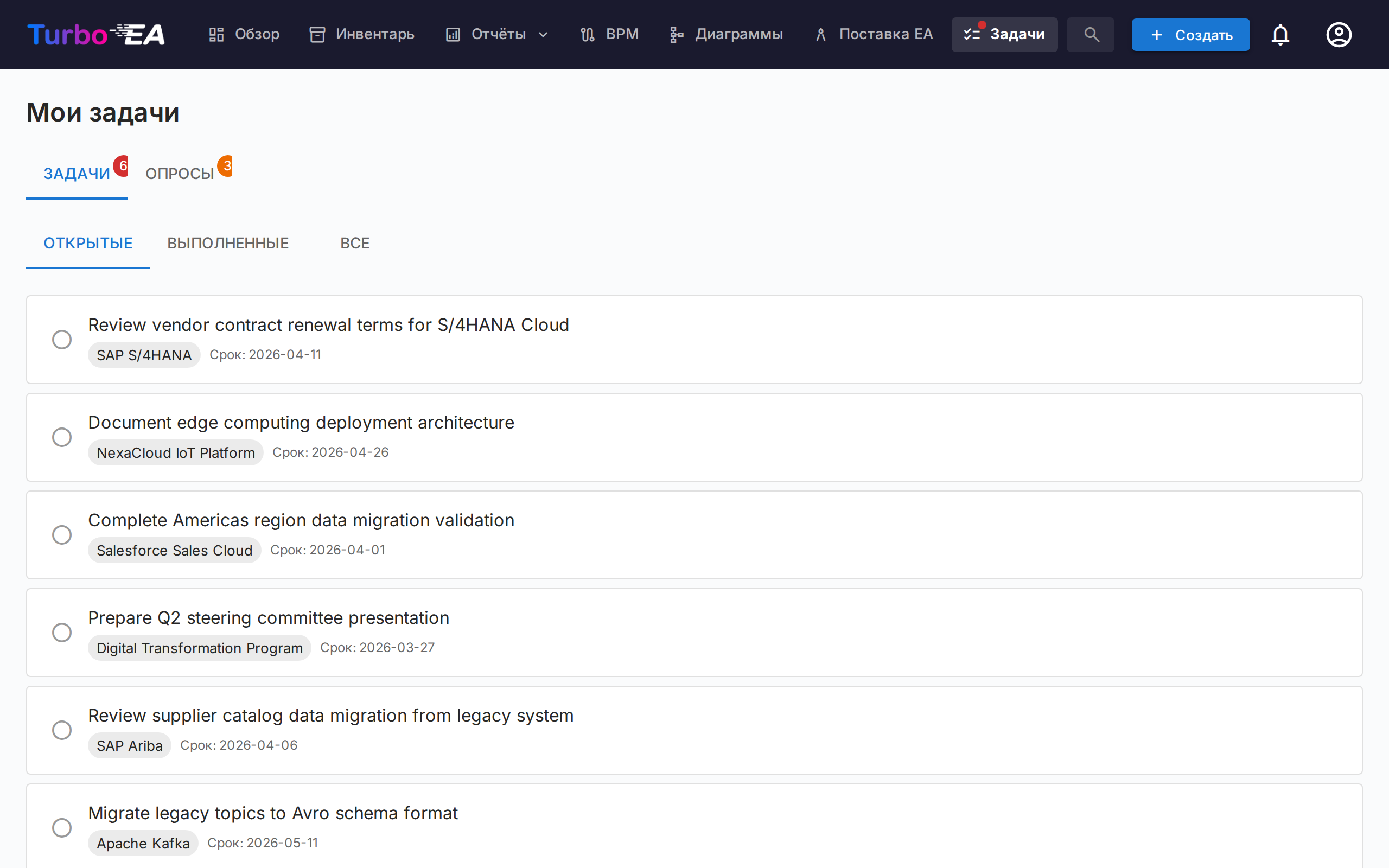
Task: Open Диаграммы diagram icon
Action: (676, 34)
